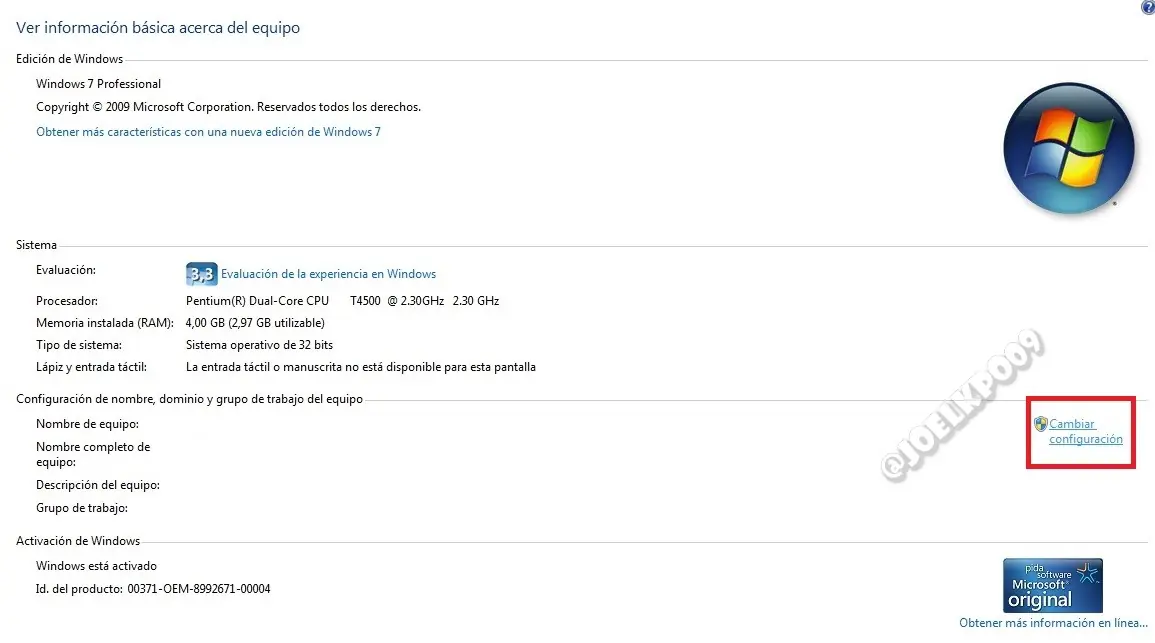Open the help question mark icon

tap(1148, 7)
